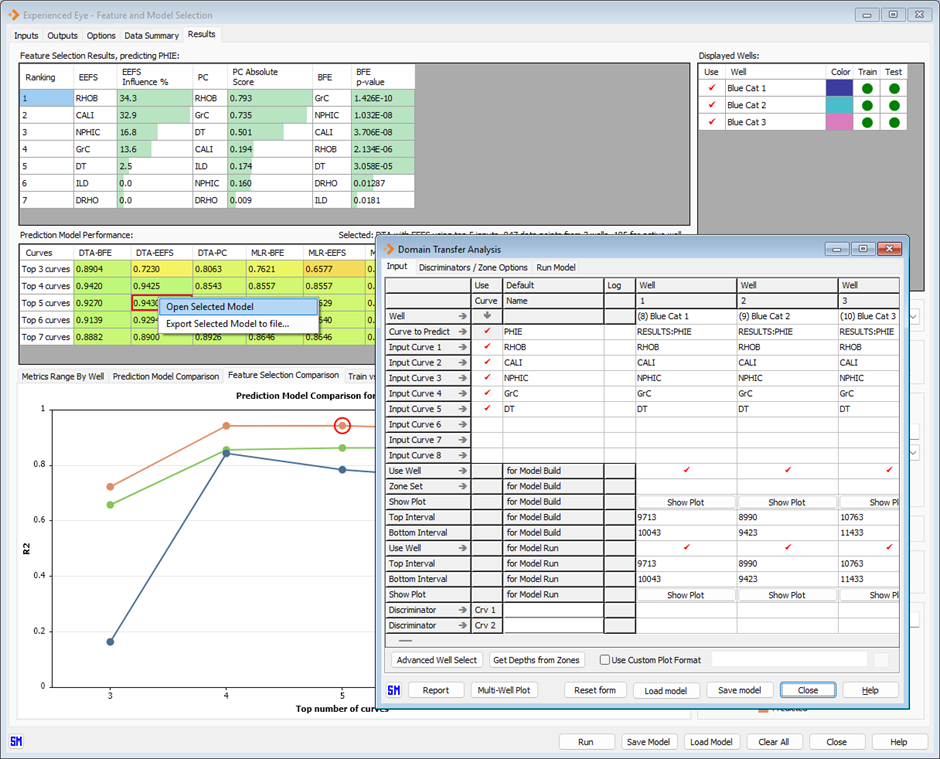
Task: Click the arrow beside Curve to Predict
Action: 460,331
